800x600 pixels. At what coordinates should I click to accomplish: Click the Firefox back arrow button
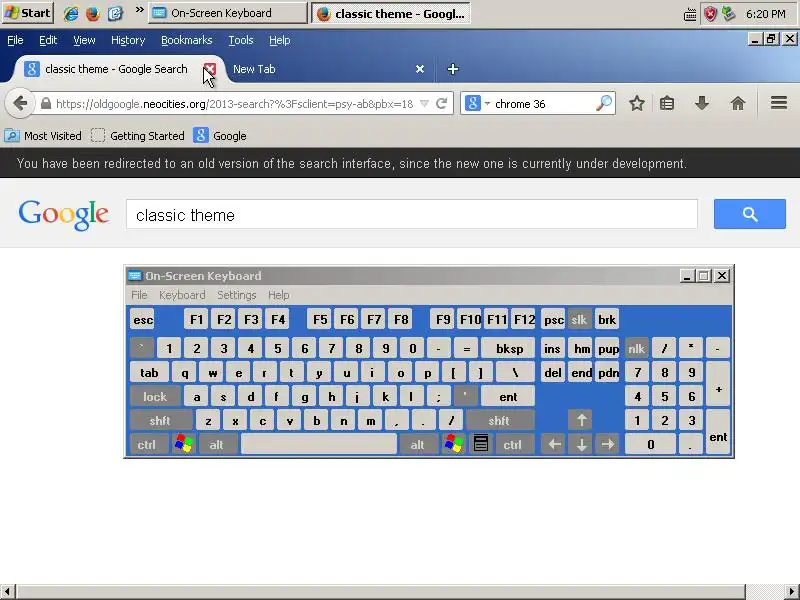(x=20, y=104)
